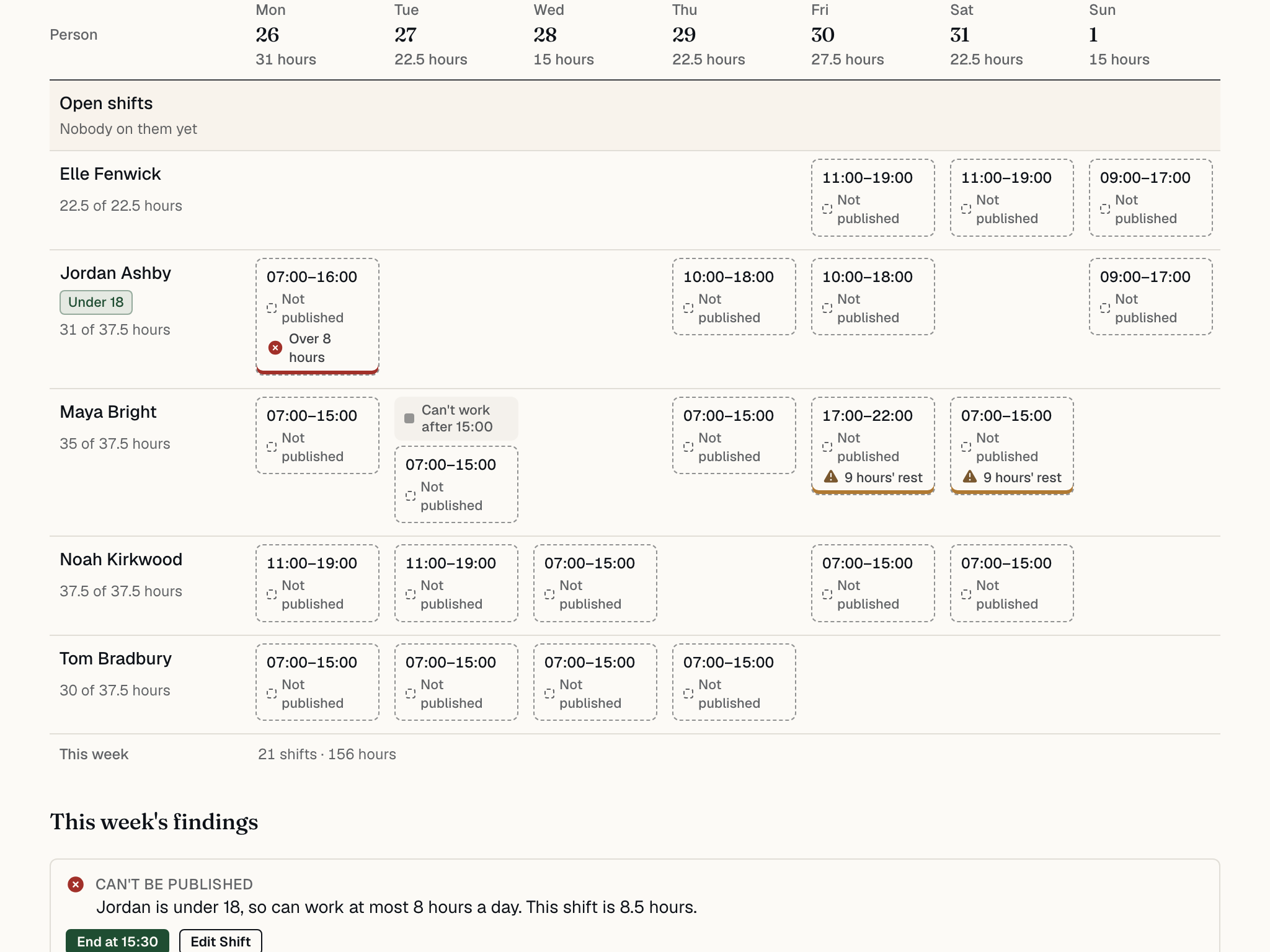Click the not-published icon on Noah's Wednesday shift
Screen dimensions: 1270x952
click(549, 594)
